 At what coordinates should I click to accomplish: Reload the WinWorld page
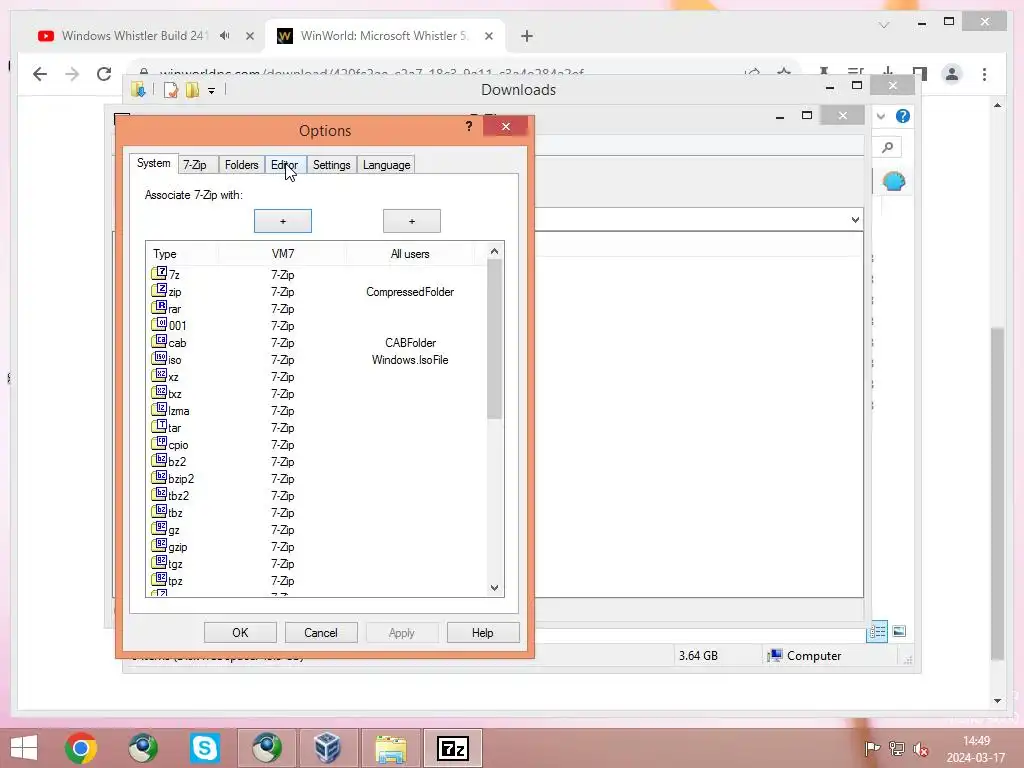click(x=104, y=74)
